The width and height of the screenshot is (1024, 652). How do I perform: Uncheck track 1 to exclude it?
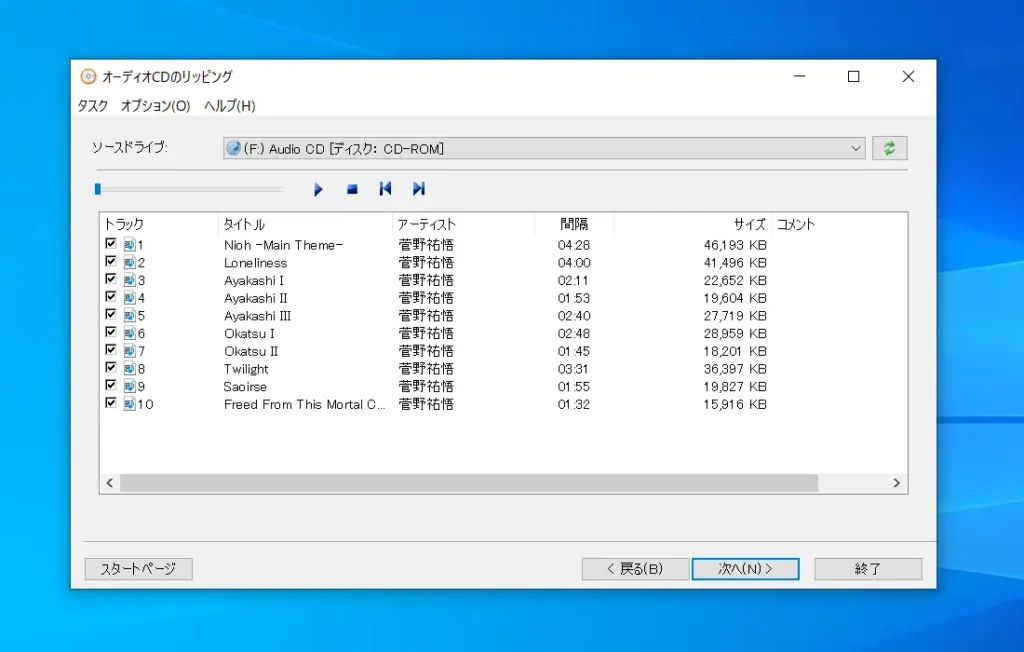coord(111,242)
